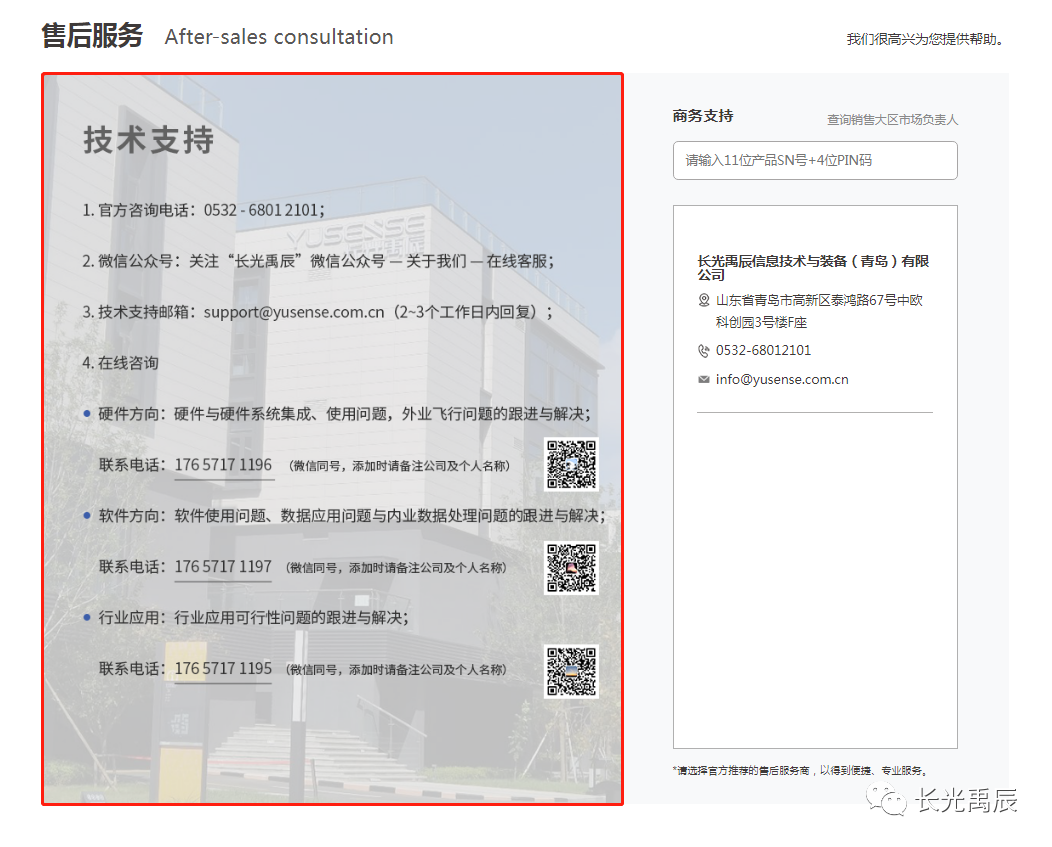Click the industry application QR code
The height and width of the screenshot is (847, 1052).
[x=571, y=671]
